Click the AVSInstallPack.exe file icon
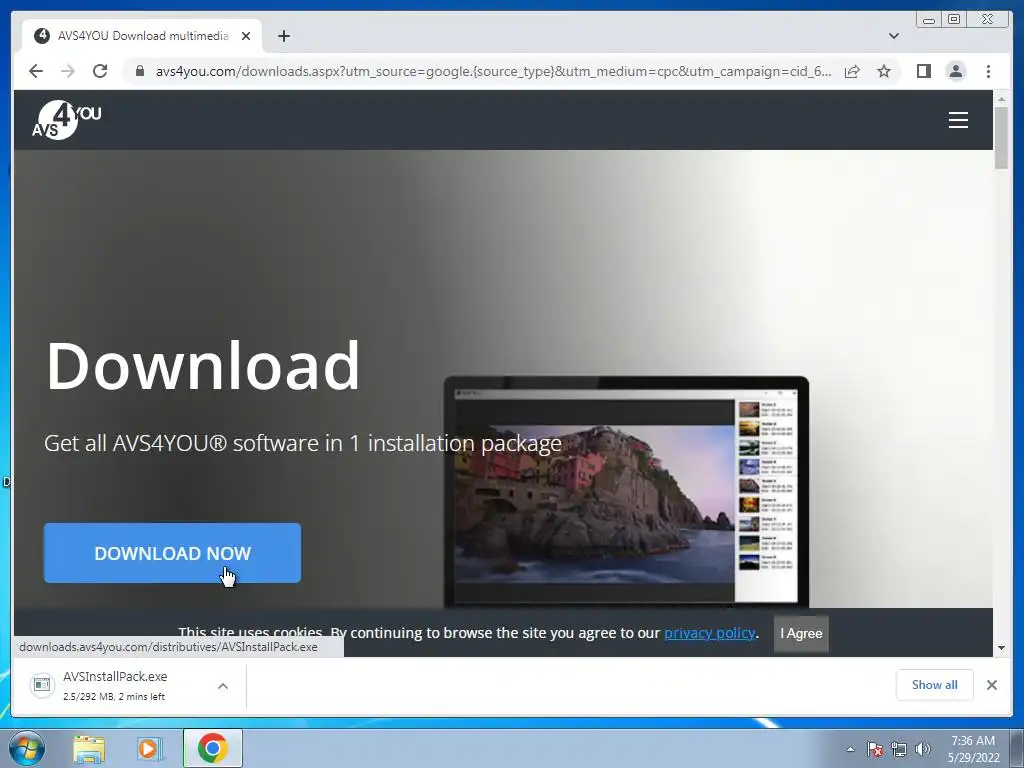 pyautogui.click(x=42, y=684)
